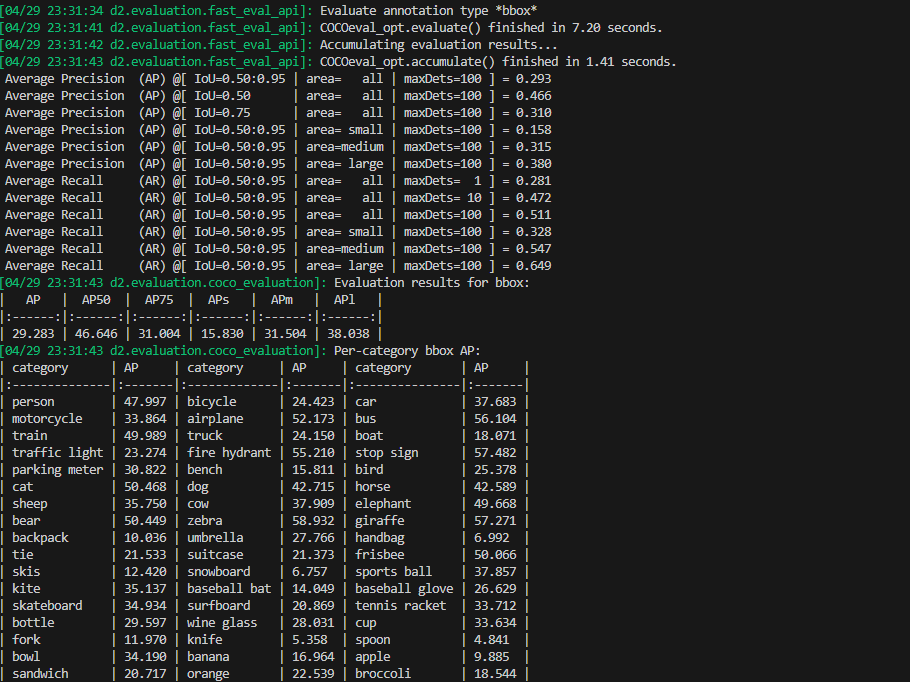Click the 'bench' category cell
The height and width of the screenshot is (682, 910).
point(205,470)
